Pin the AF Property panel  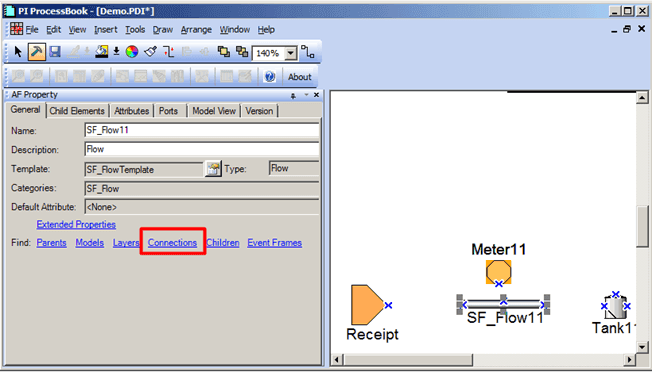[x=293, y=96]
